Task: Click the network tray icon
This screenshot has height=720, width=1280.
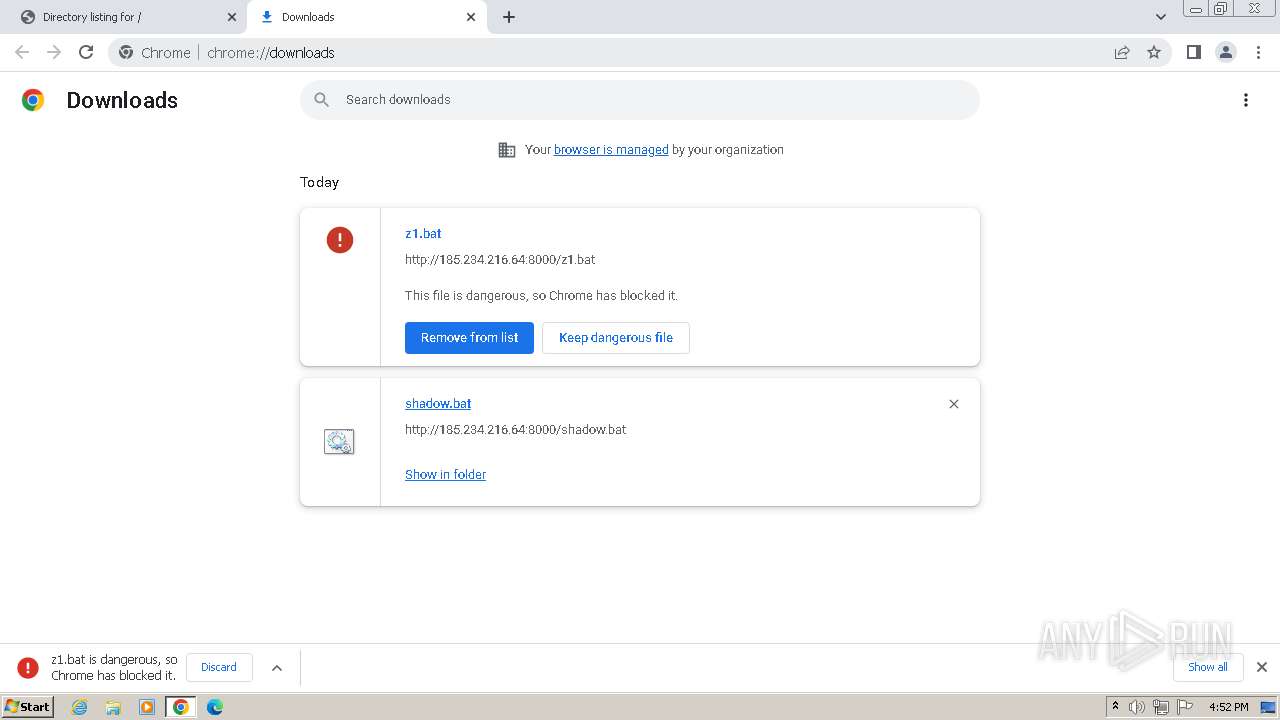Action: click(1160, 707)
